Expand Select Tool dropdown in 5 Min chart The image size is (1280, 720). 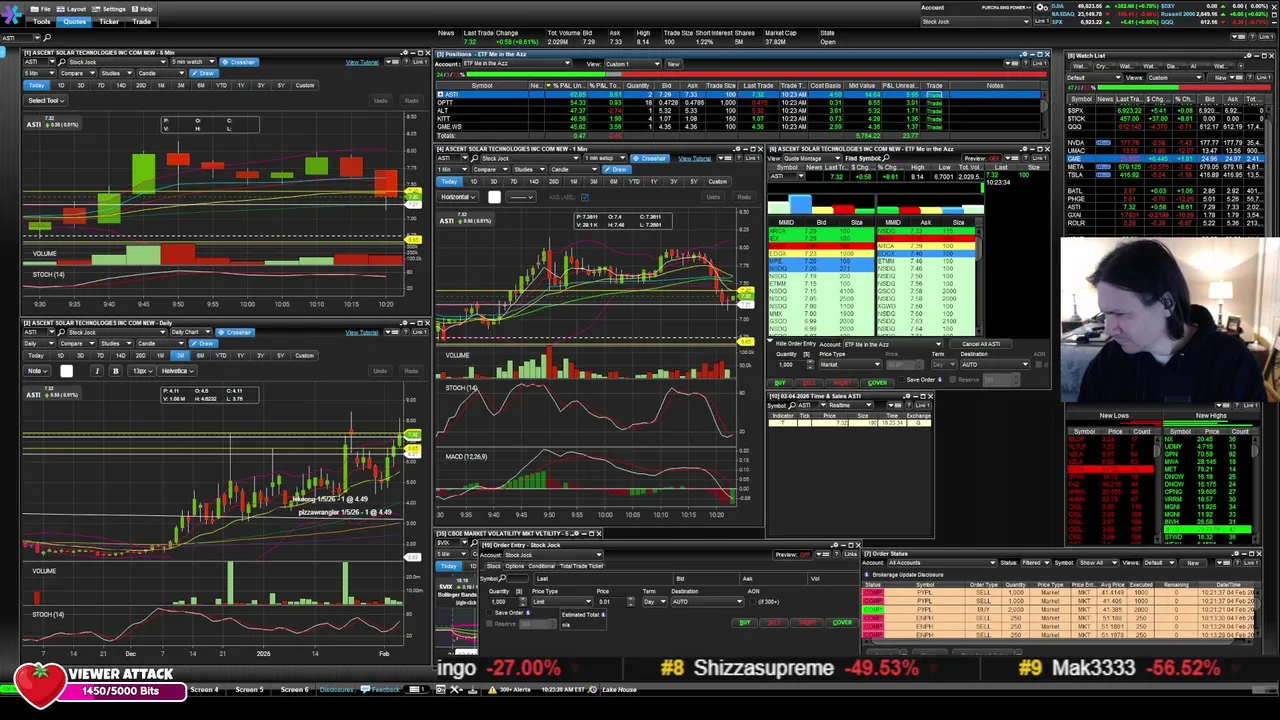pyautogui.click(x=46, y=100)
